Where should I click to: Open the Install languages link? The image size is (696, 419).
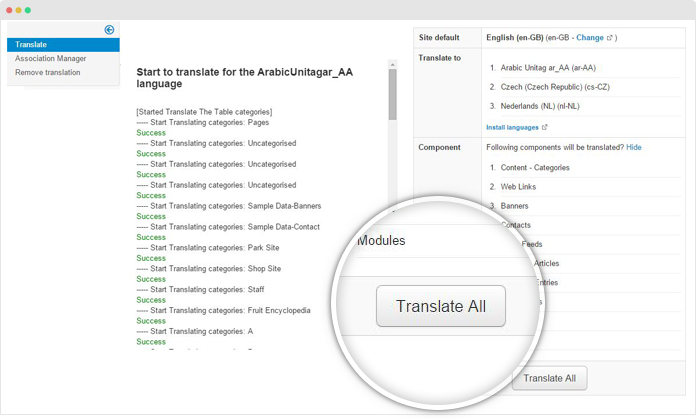[512, 127]
